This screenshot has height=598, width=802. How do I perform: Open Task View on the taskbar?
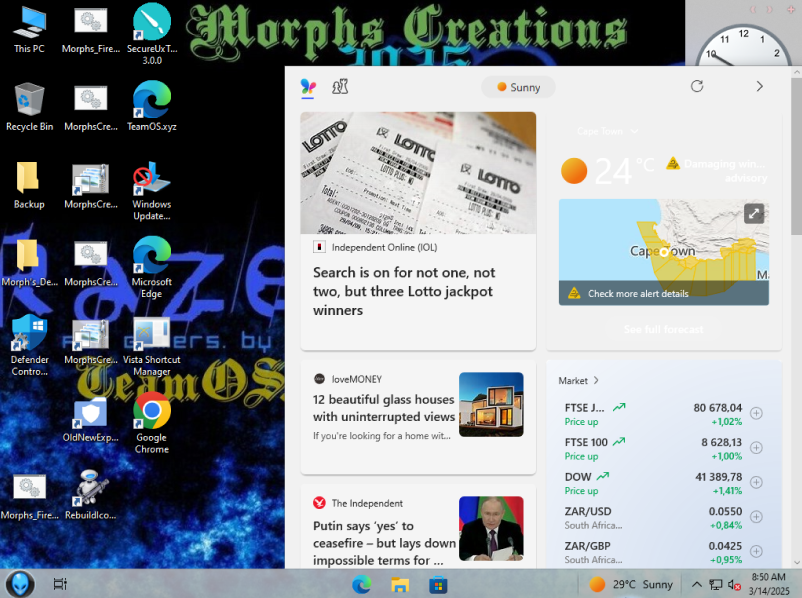(60, 584)
